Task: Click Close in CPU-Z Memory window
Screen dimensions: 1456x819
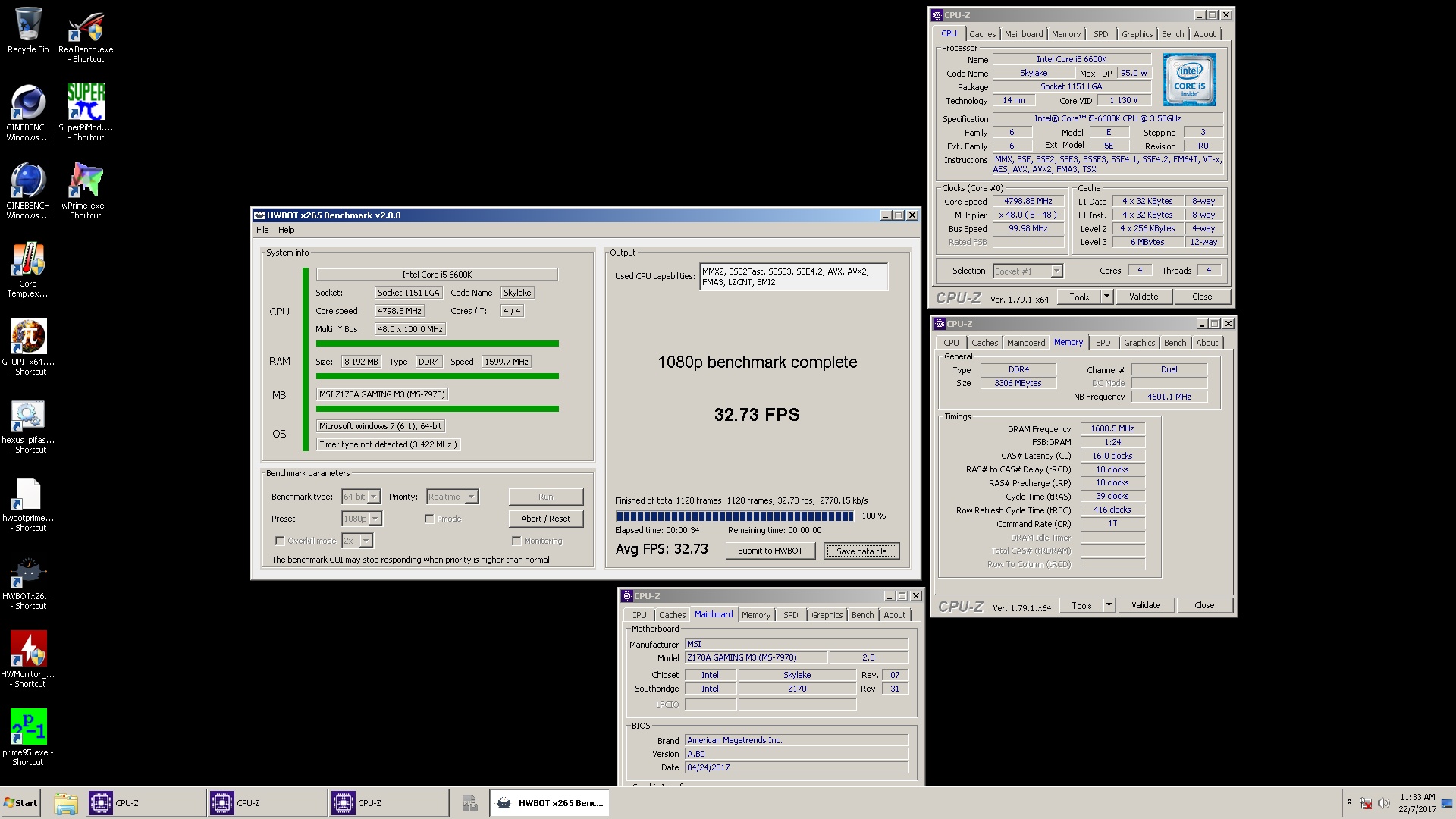Action: [1203, 605]
